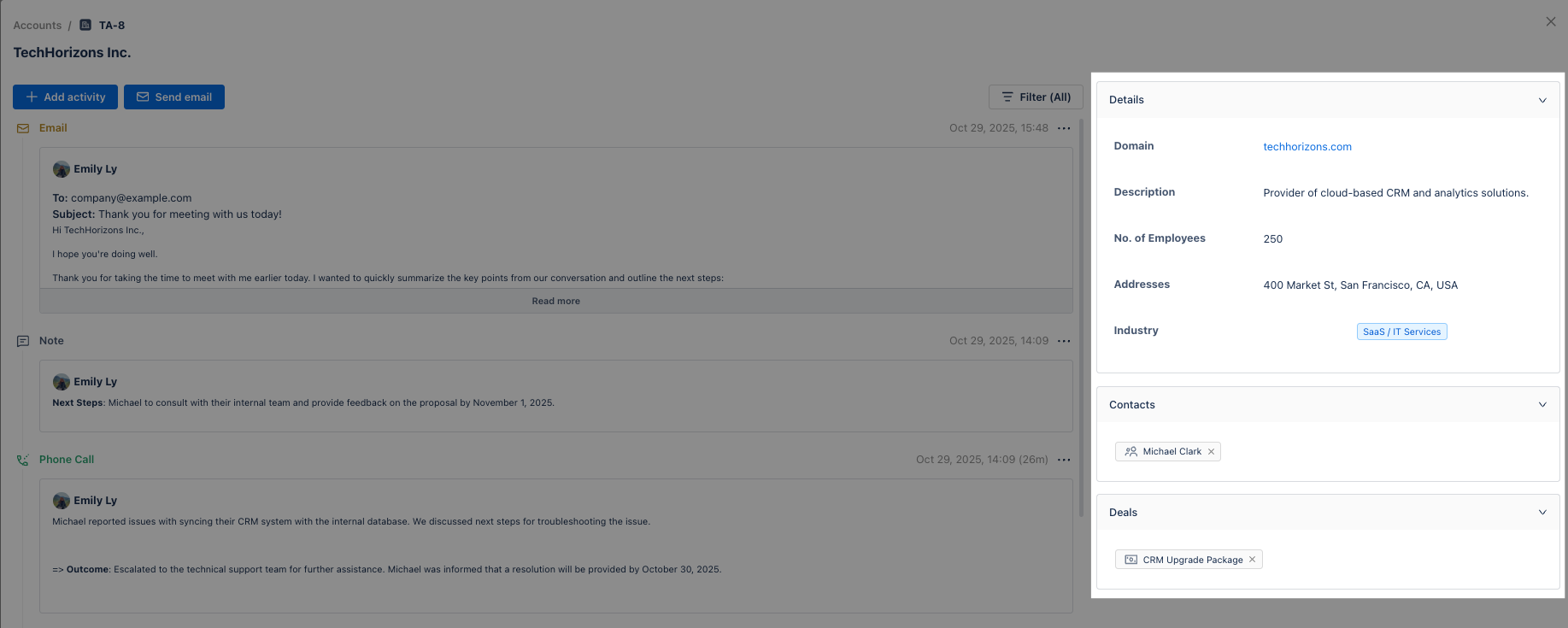
Task: Click the three-dot menu on Email activity
Action: [1064, 128]
